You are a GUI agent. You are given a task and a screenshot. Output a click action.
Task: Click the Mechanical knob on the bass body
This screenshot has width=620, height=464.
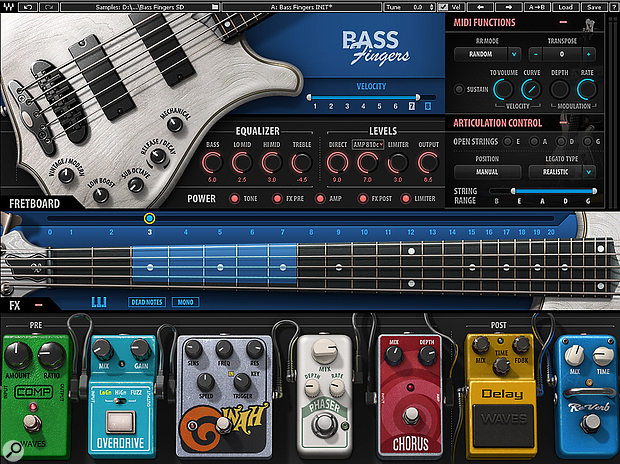[x=174, y=125]
